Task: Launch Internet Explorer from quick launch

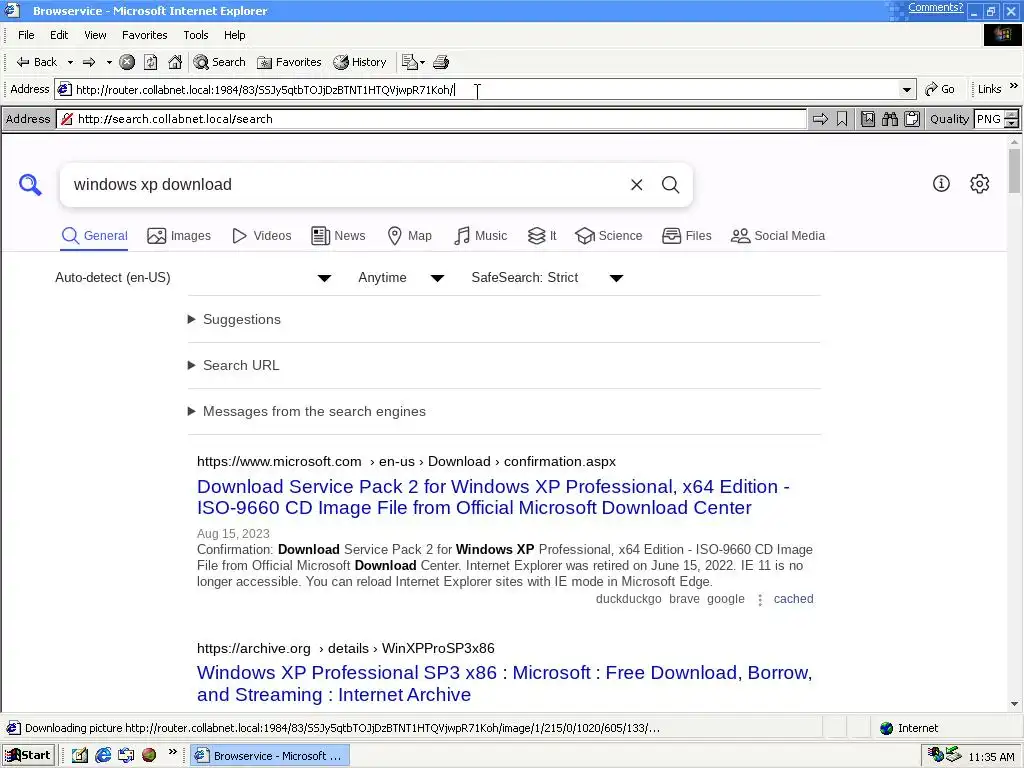Action: click(x=103, y=756)
